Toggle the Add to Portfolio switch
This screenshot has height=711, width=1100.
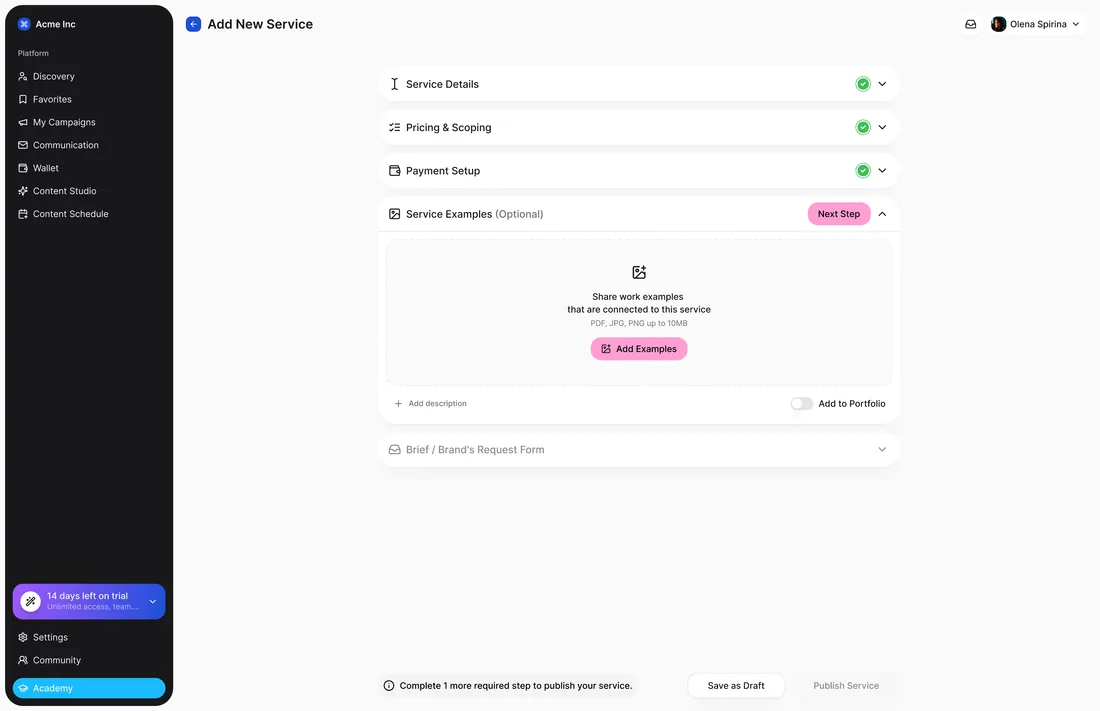(x=801, y=404)
